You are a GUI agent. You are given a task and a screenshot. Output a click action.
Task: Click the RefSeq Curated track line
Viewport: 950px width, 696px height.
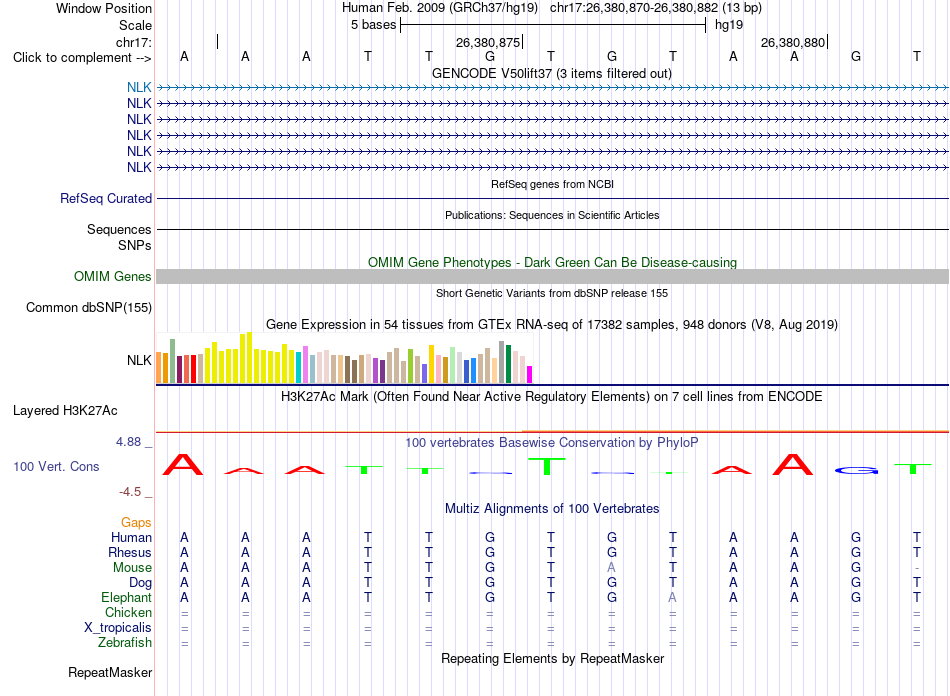(552, 198)
